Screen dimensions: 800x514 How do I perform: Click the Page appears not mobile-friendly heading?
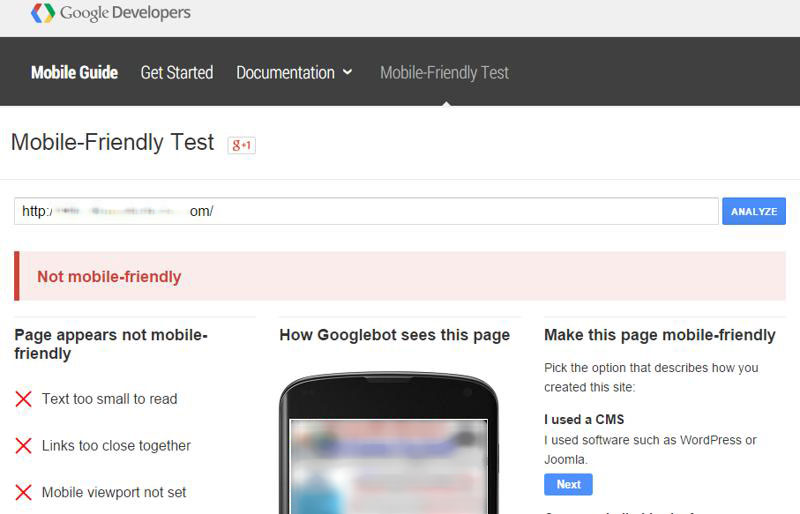[x=111, y=344]
